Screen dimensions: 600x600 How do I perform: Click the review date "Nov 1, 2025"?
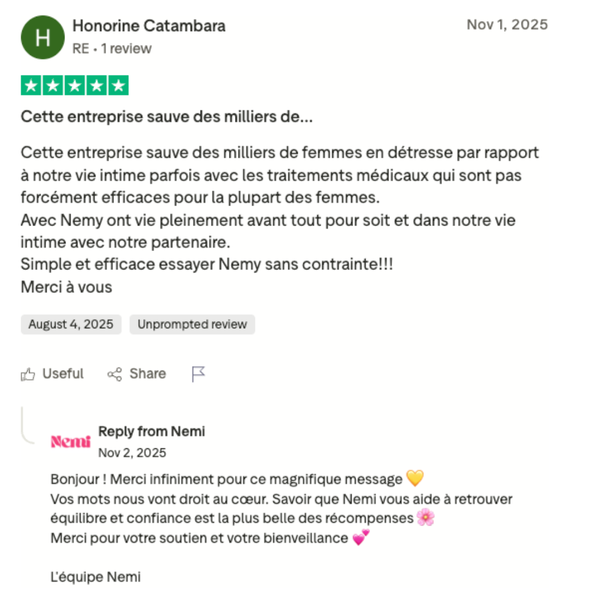(507, 25)
